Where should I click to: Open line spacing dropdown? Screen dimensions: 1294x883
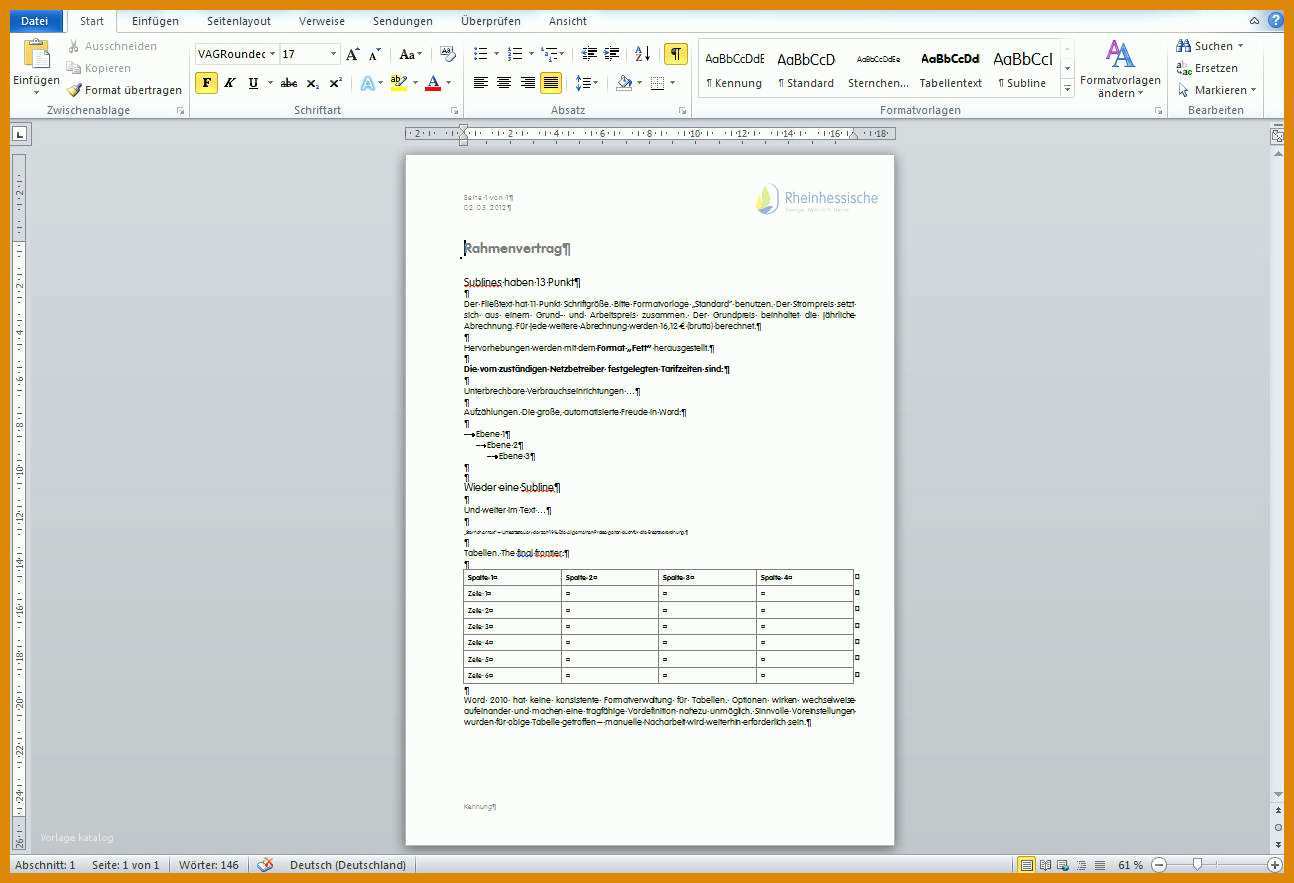[x=588, y=83]
